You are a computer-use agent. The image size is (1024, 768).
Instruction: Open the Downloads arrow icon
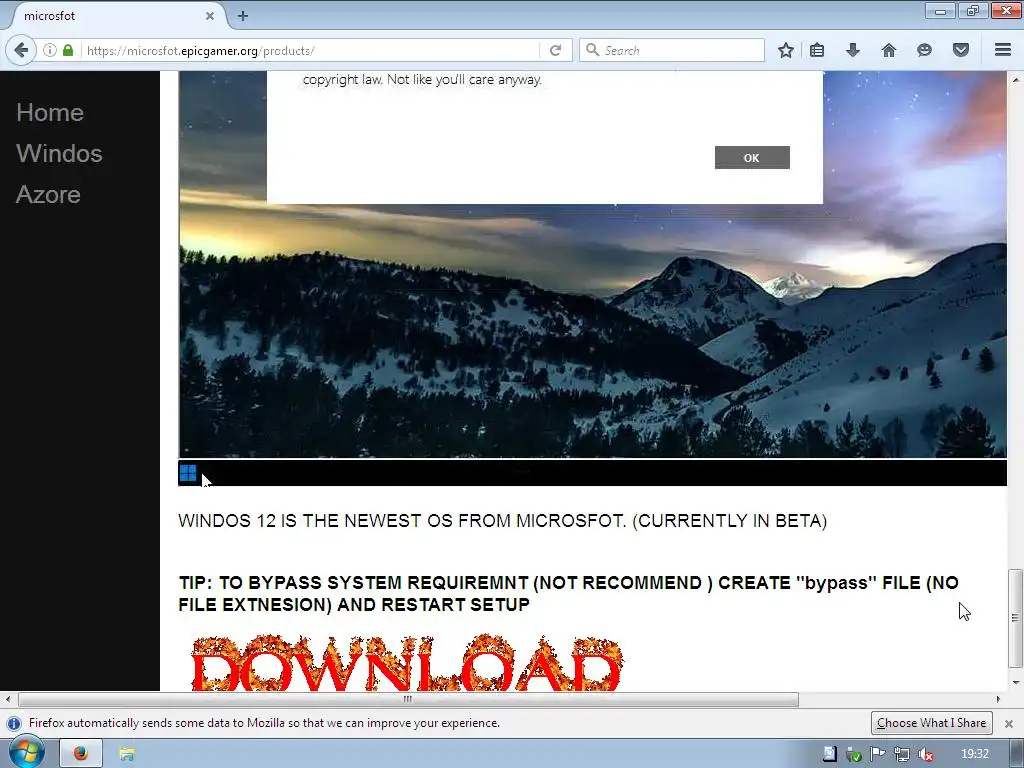(853, 50)
